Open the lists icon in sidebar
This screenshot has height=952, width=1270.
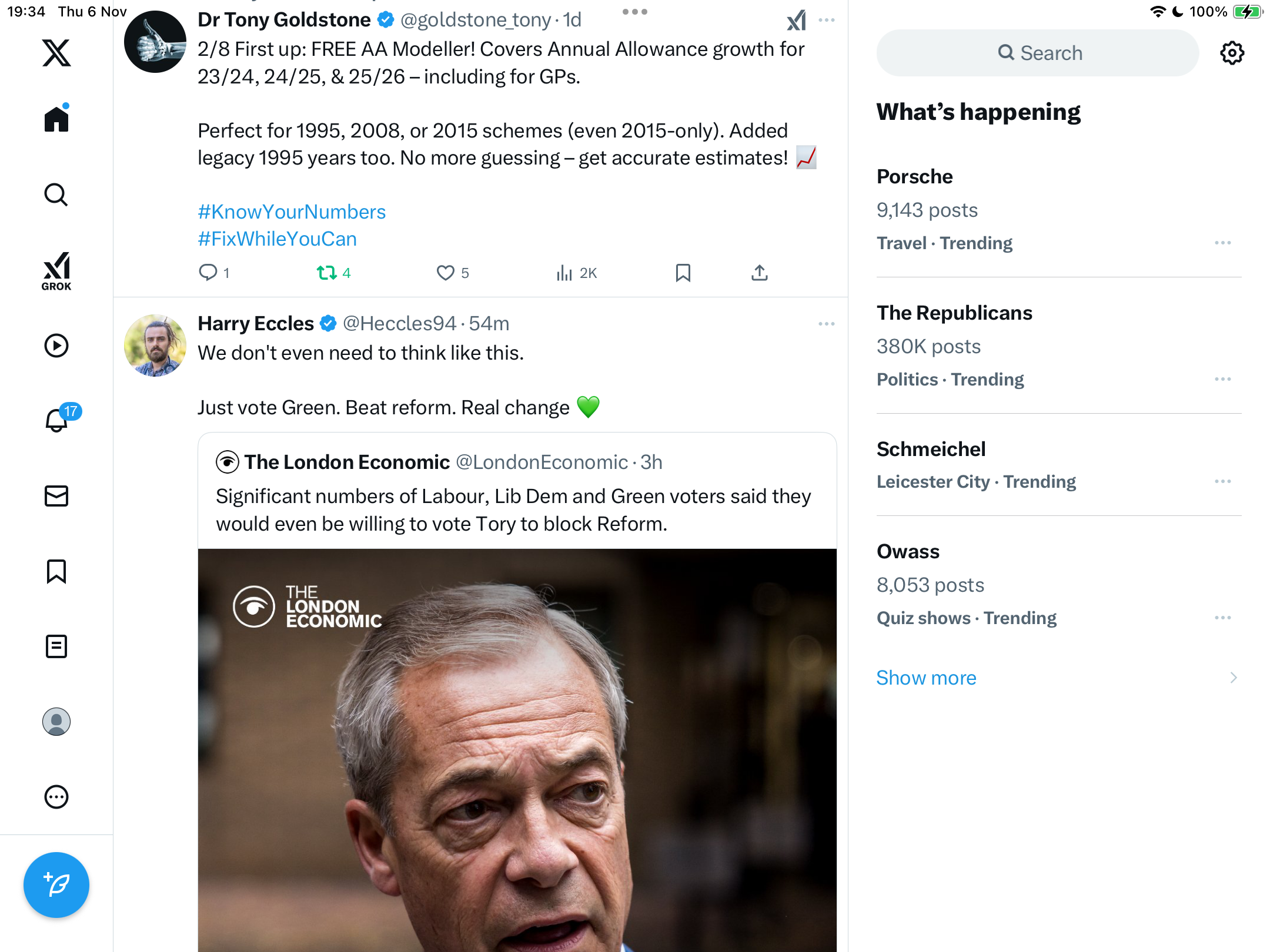(56, 646)
